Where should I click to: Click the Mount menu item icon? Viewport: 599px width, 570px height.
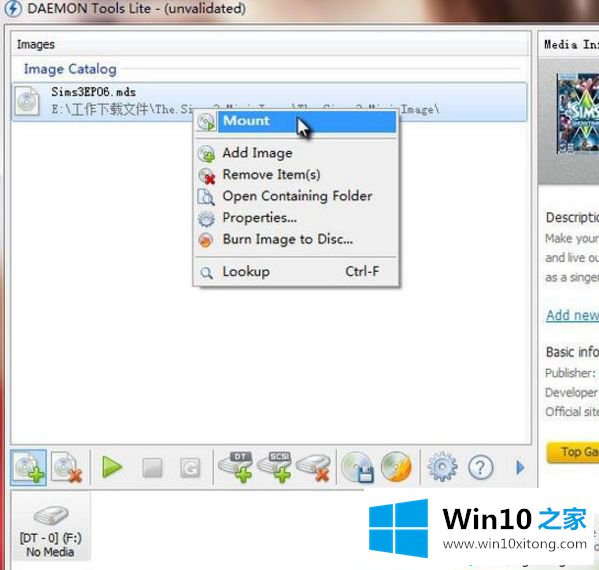point(206,122)
